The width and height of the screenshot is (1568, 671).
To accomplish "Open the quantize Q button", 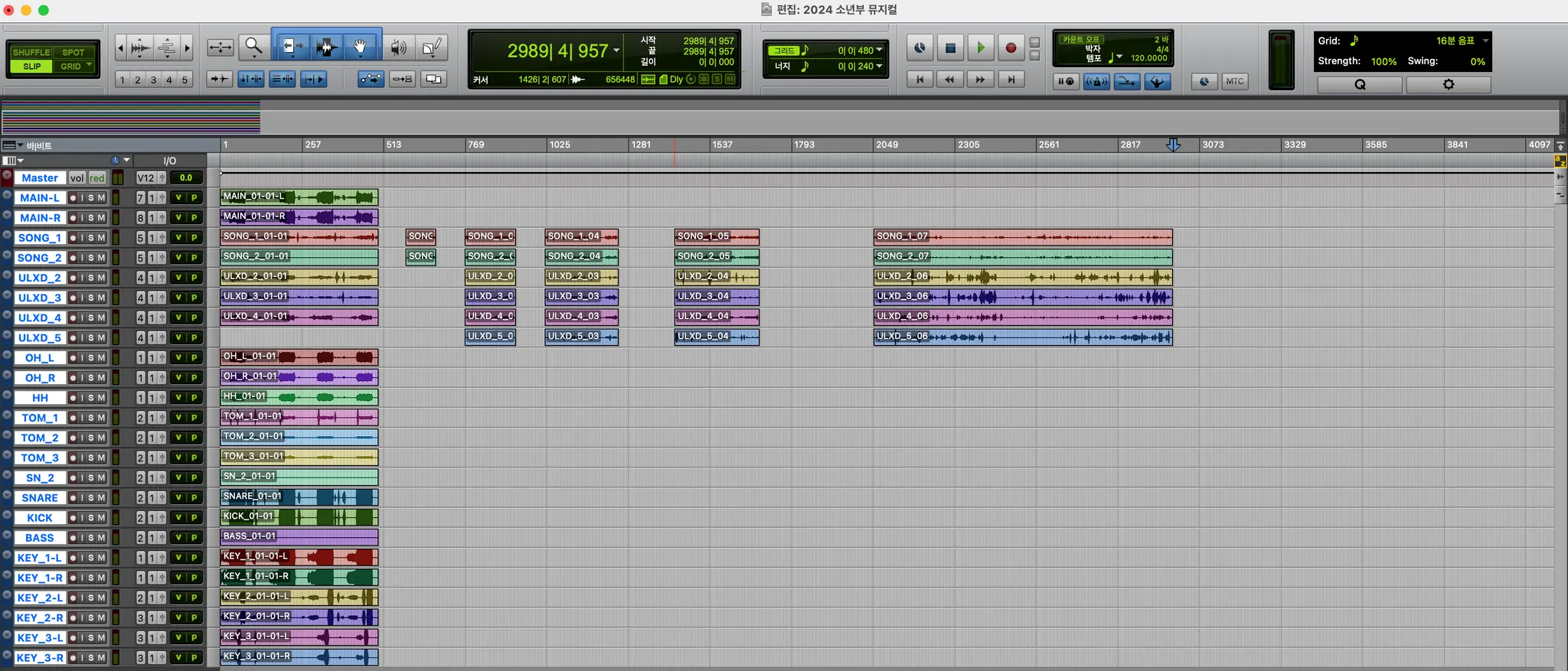I will pos(1360,84).
